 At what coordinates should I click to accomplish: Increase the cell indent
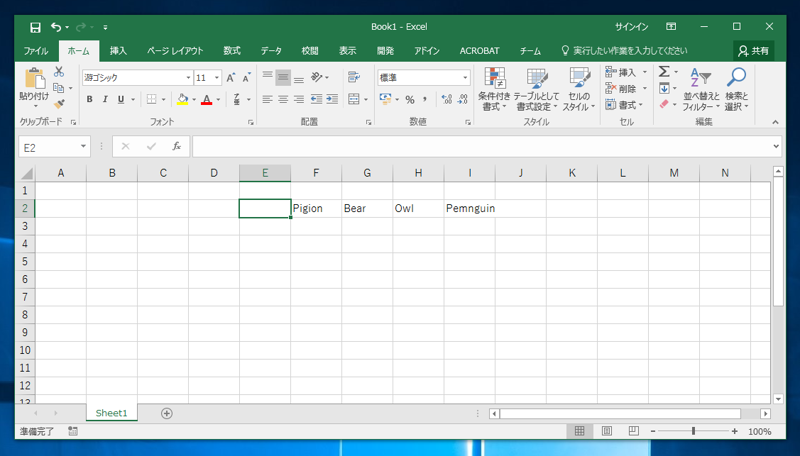332,99
